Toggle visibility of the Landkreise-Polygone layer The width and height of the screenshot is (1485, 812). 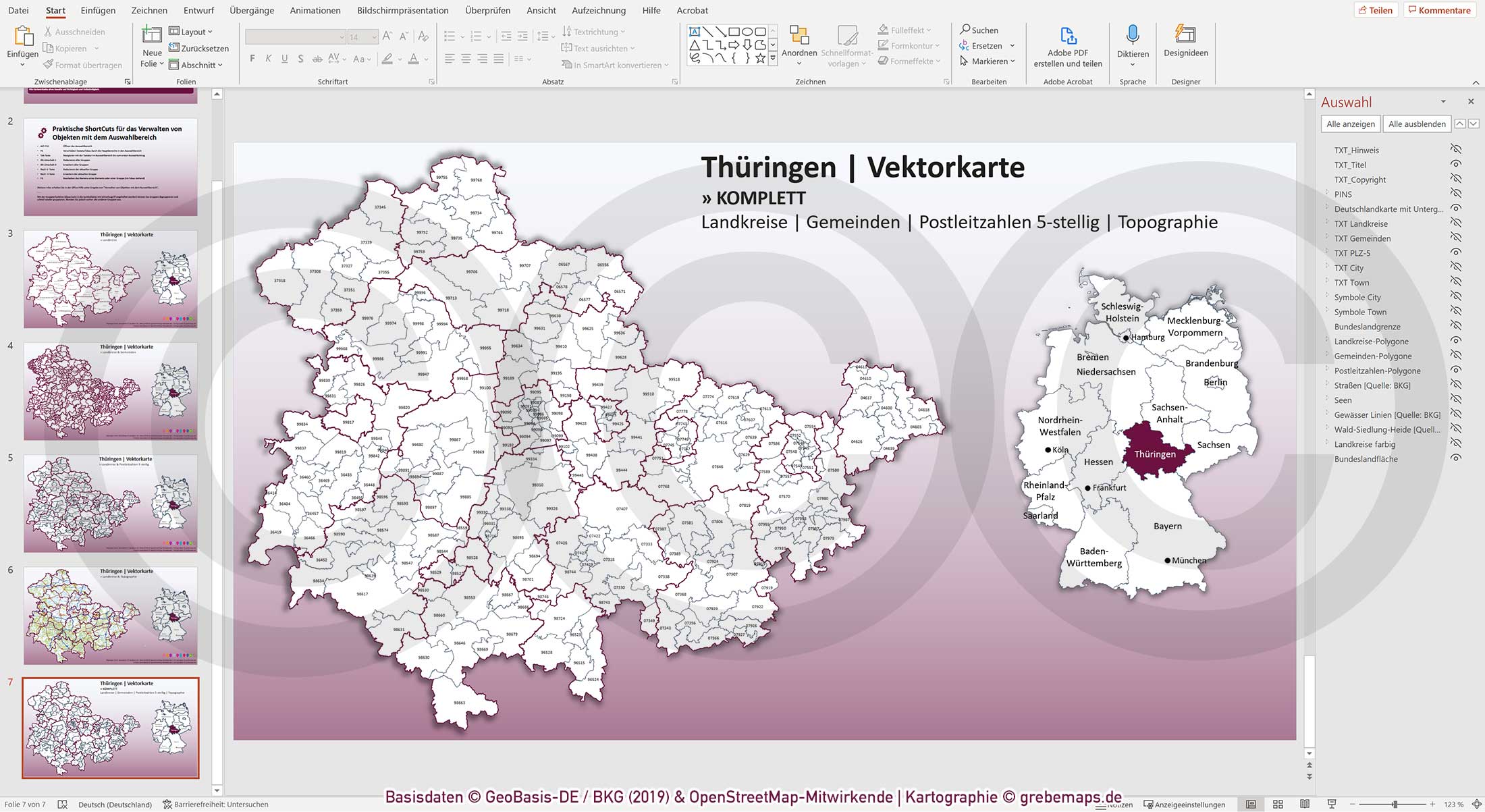pos(1456,341)
